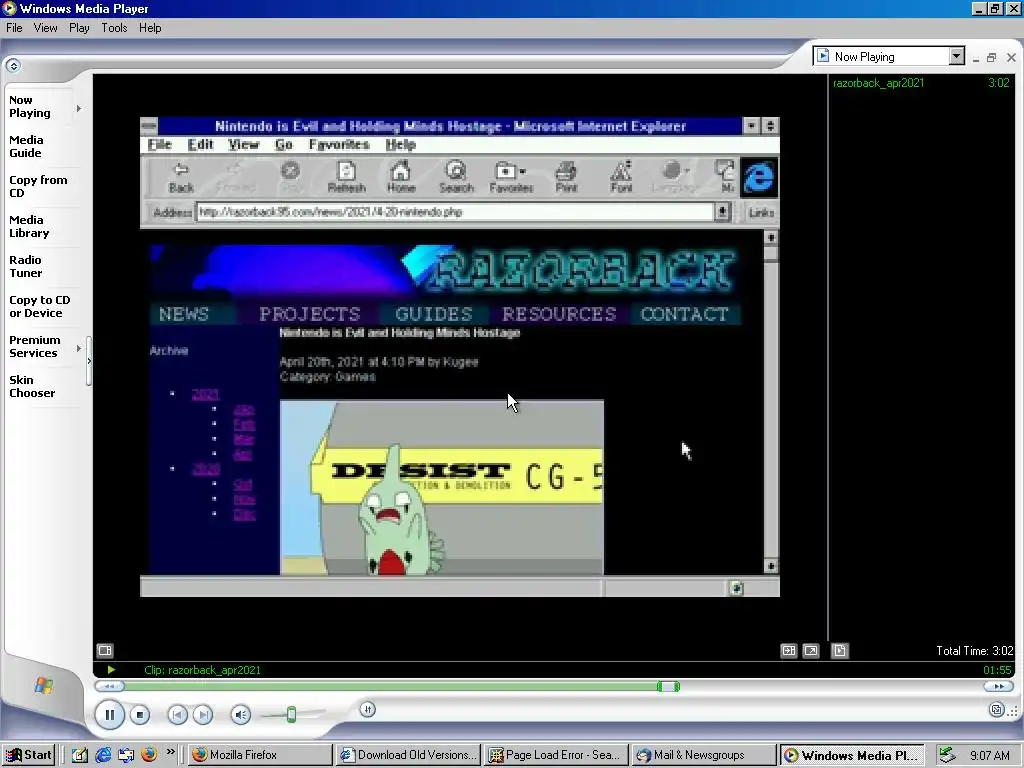Viewport: 1024px width, 768px height.
Task: Expand the Premium Services submenu arrow
Action: [78, 348]
